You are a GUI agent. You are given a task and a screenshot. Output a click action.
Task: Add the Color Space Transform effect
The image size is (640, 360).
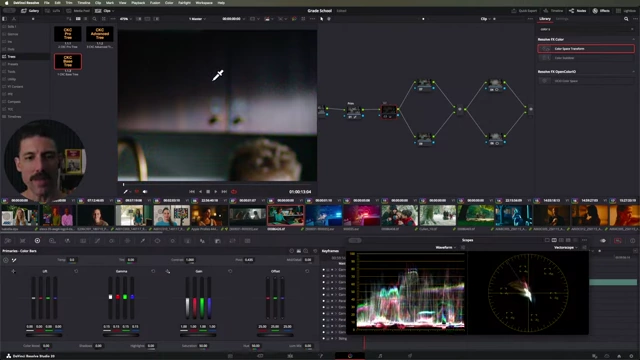pyautogui.click(x=586, y=49)
